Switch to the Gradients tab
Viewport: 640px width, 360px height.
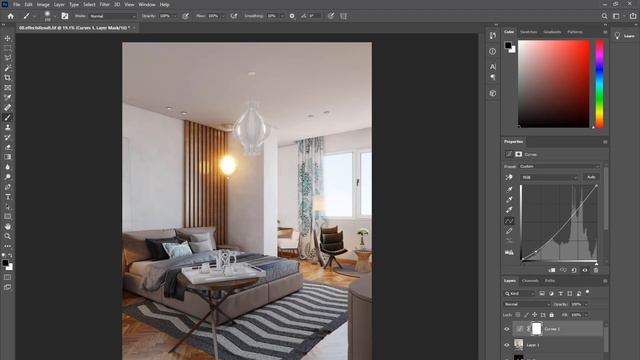[552, 32]
